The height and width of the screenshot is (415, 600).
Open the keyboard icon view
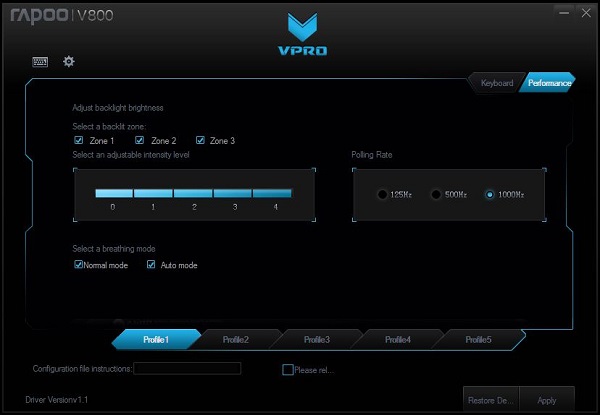point(40,62)
